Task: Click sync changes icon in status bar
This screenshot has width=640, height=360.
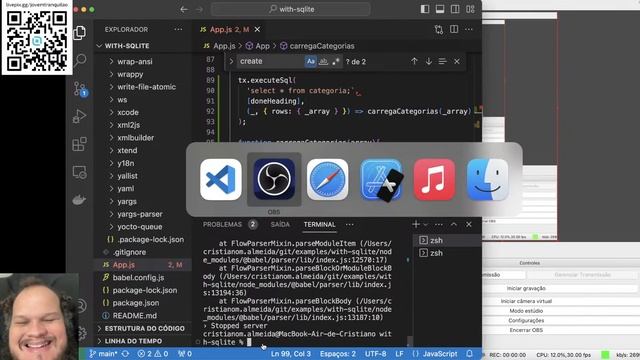Action: [125, 353]
